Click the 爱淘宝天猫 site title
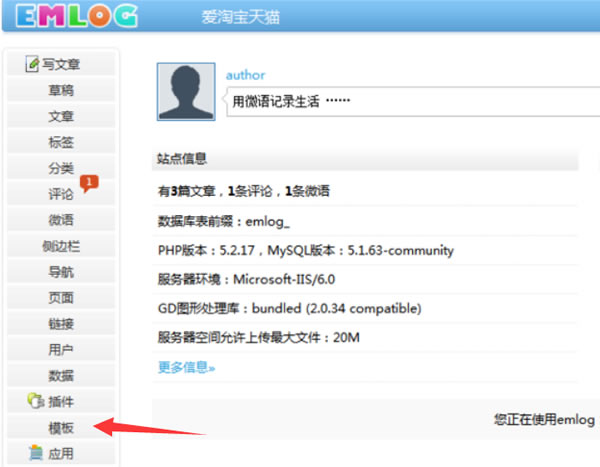Viewport: 600px width, 467px height. pyautogui.click(x=241, y=18)
